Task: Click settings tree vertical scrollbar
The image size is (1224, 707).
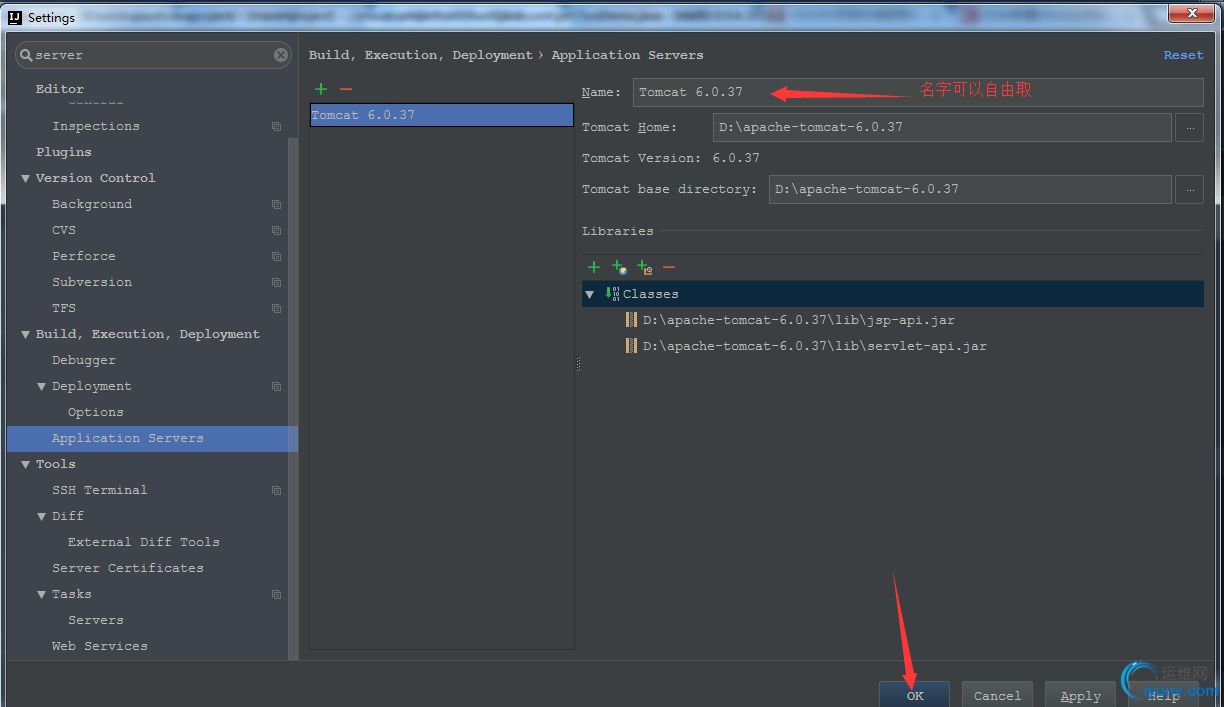Action: pyautogui.click(x=293, y=400)
